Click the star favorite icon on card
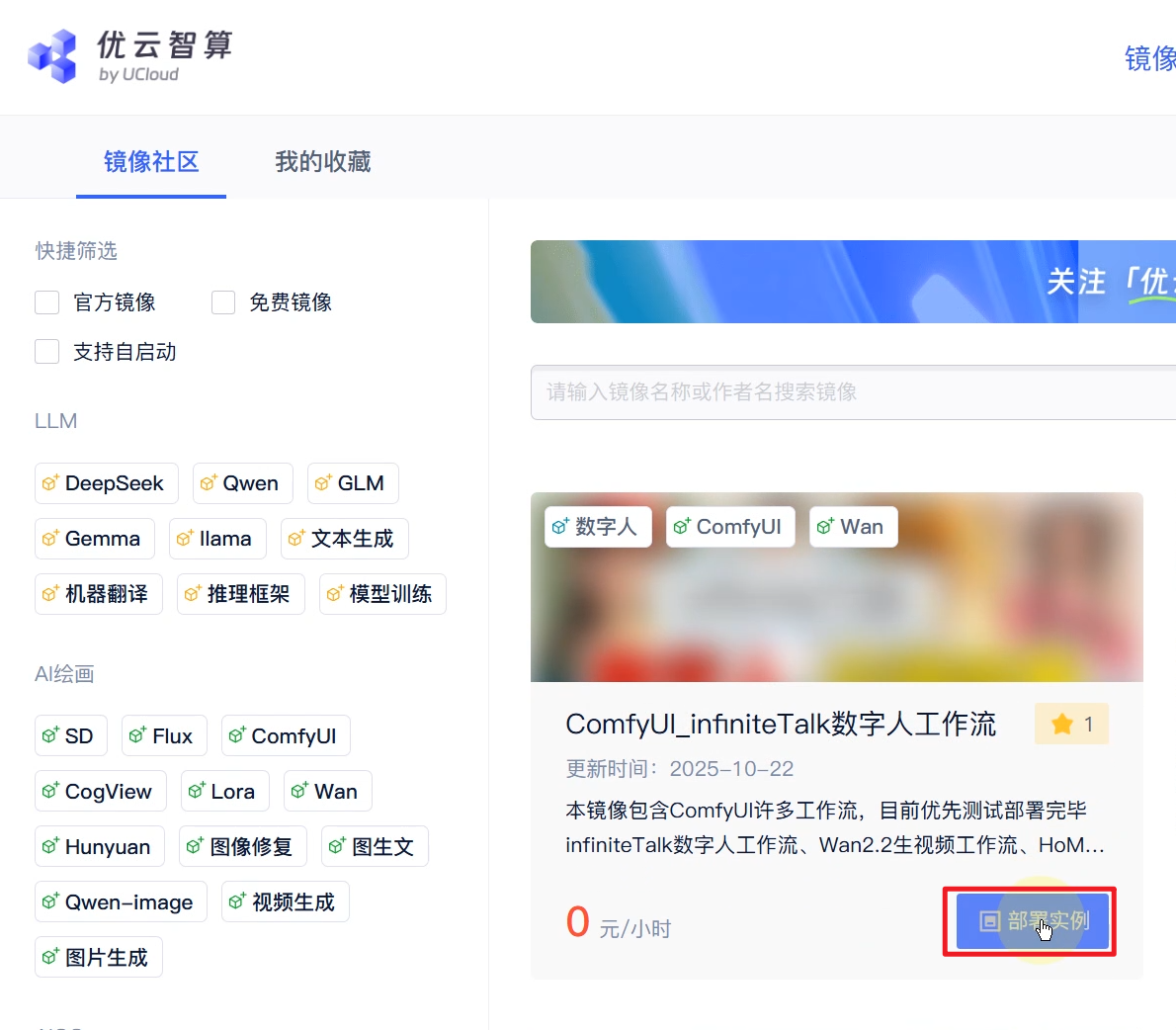The image size is (1176, 1030). [x=1062, y=725]
